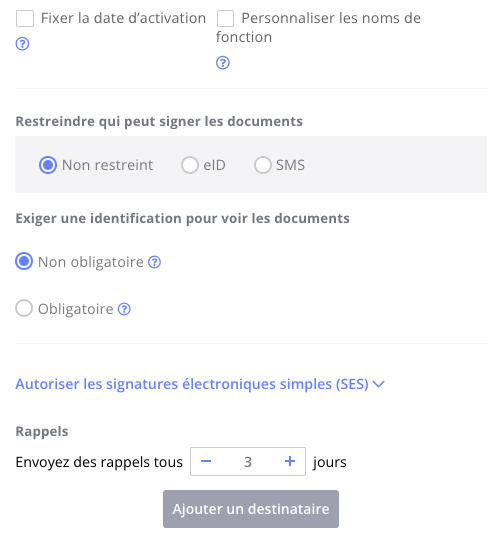
Task: Increase reminder days with plus icon
Action: [x=290, y=462]
